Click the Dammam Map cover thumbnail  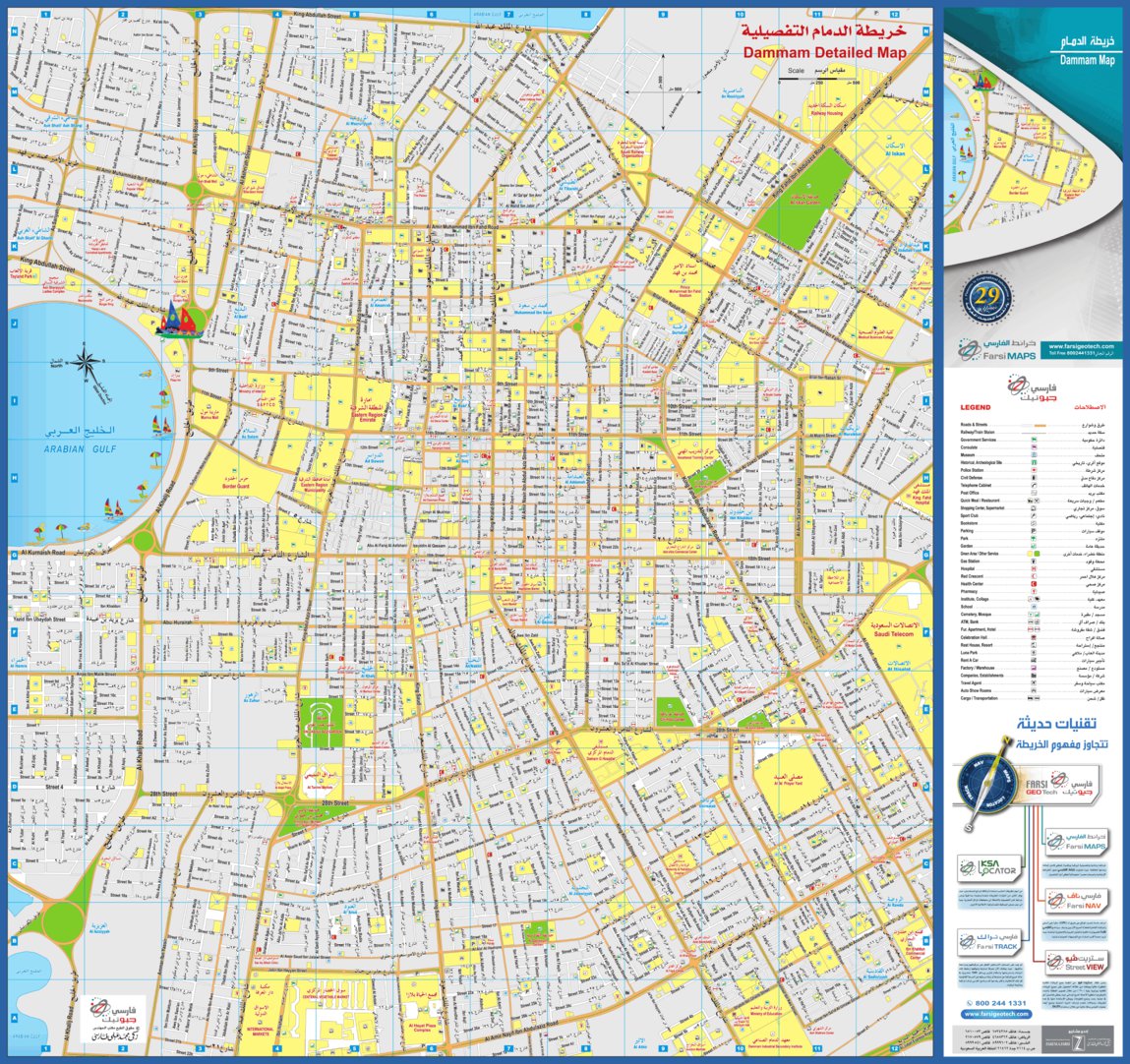click(x=1032, y=140)
